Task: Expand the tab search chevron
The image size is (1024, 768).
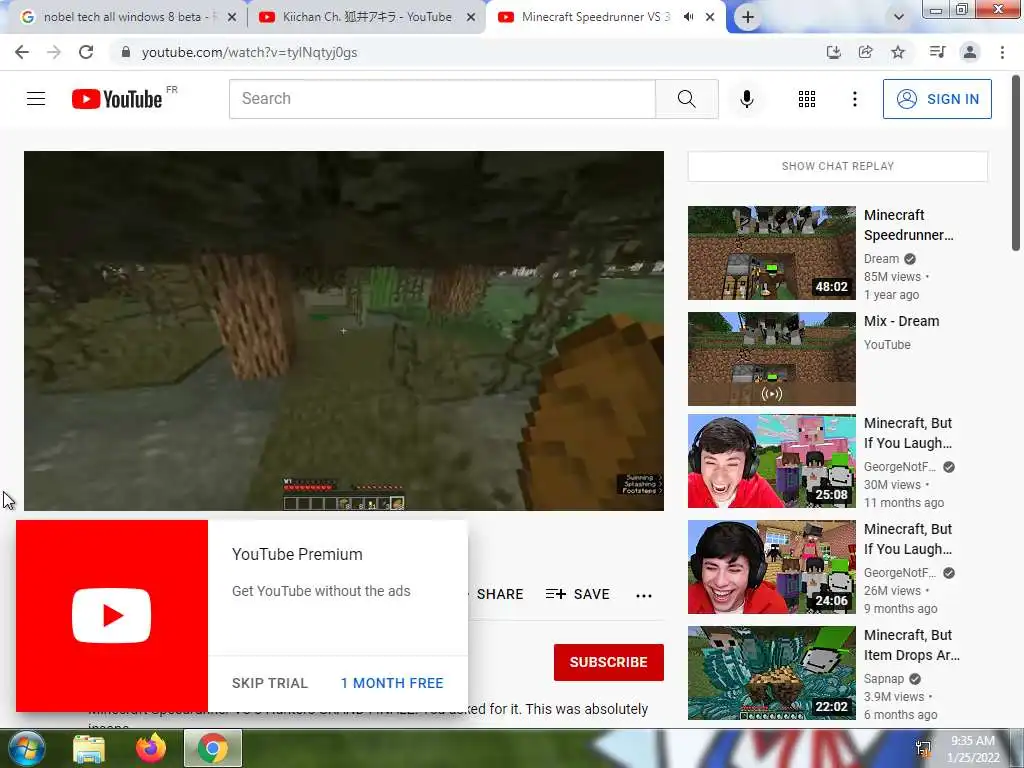Action: (899, 17)
